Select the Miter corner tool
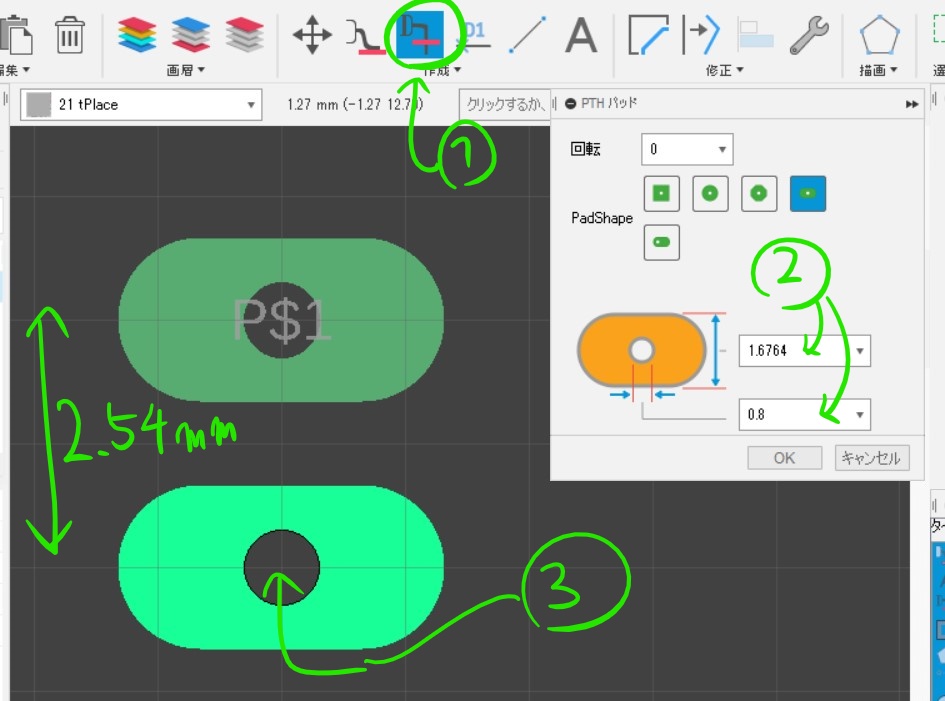This screenshot has height=701, width=945. click(648, 35)
